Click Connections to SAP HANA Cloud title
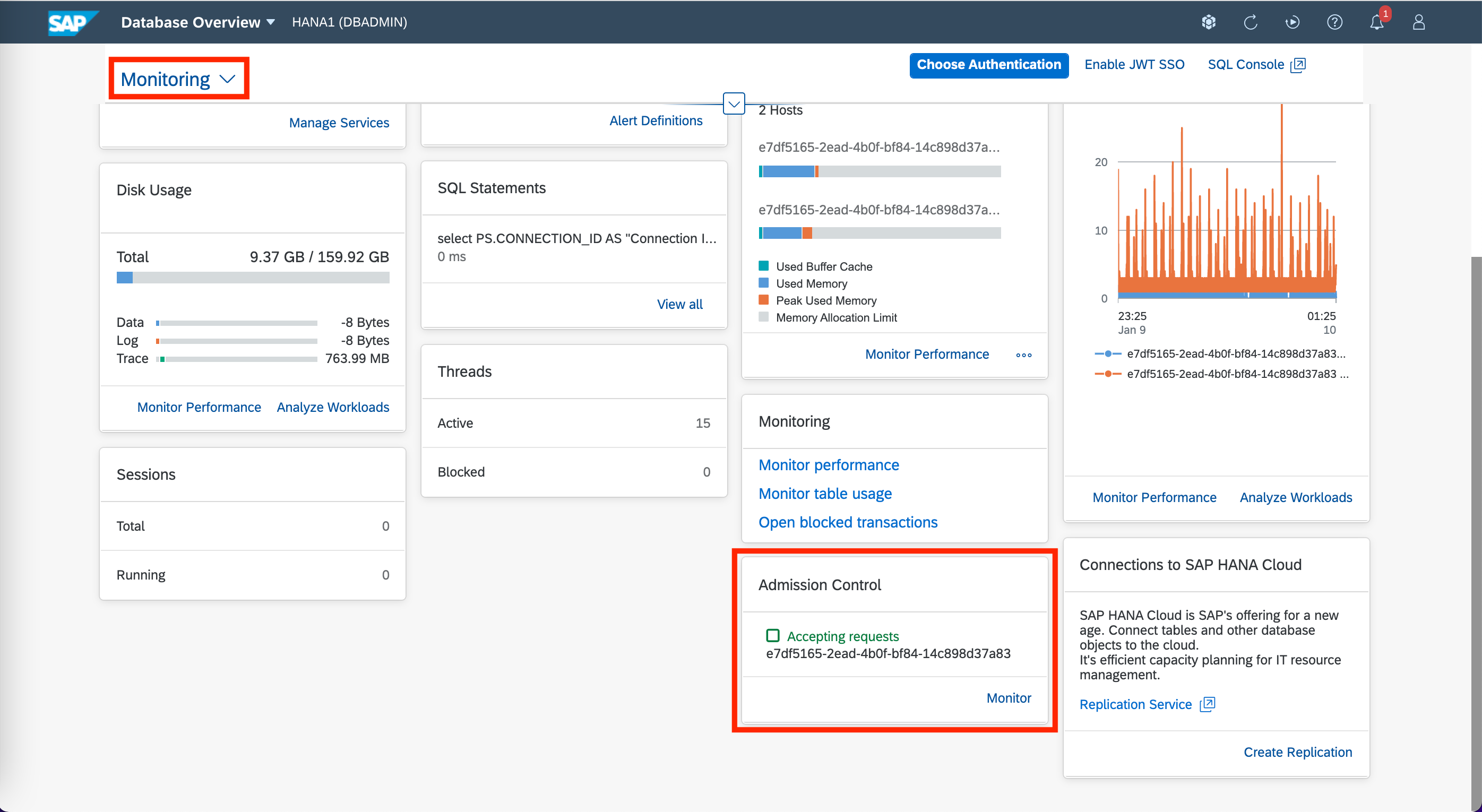Image resolution: width=1482 pixels, height=812 pixels. coord(1190,565)
